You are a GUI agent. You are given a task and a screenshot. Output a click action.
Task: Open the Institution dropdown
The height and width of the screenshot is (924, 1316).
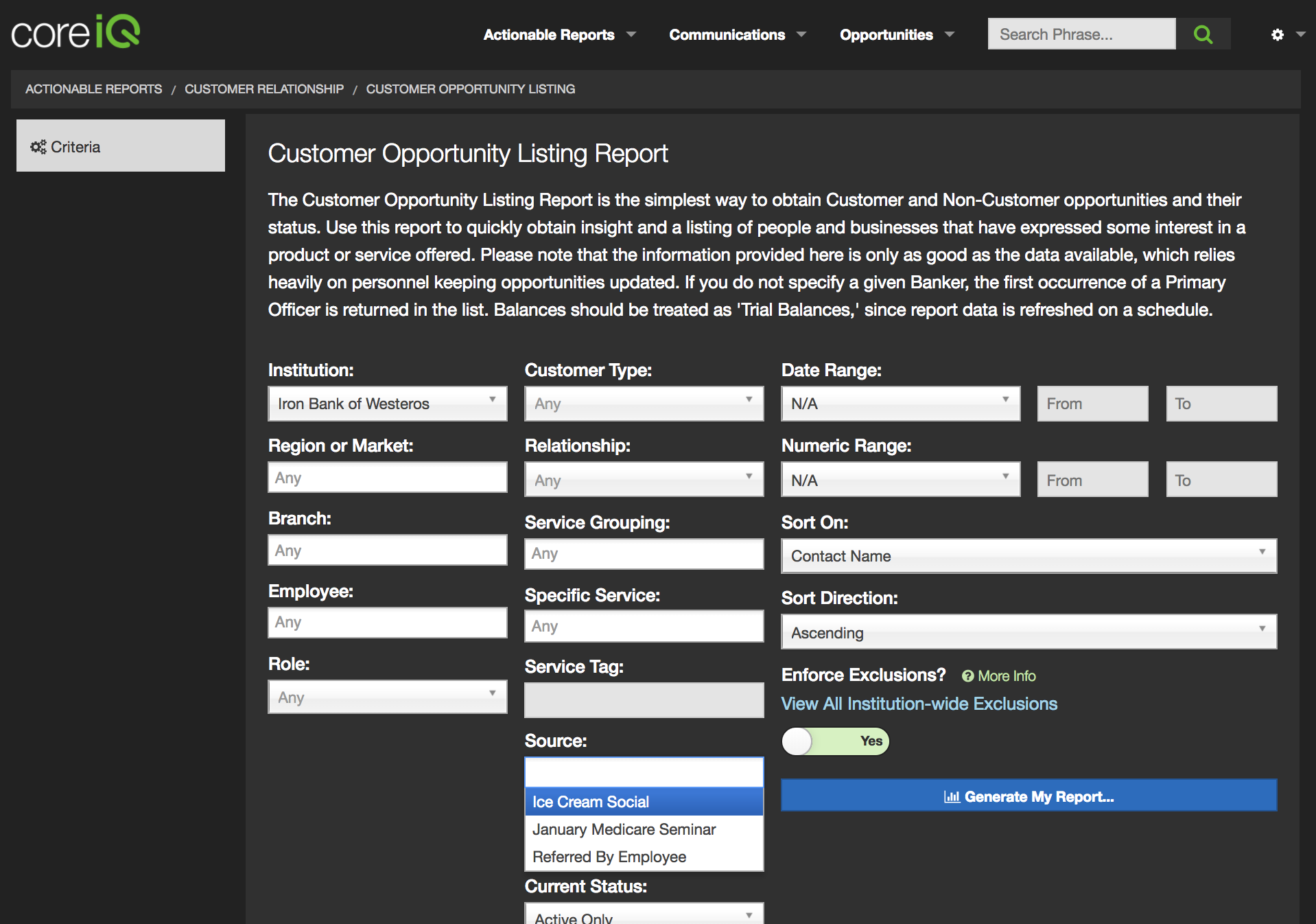[x=387, y=404]
